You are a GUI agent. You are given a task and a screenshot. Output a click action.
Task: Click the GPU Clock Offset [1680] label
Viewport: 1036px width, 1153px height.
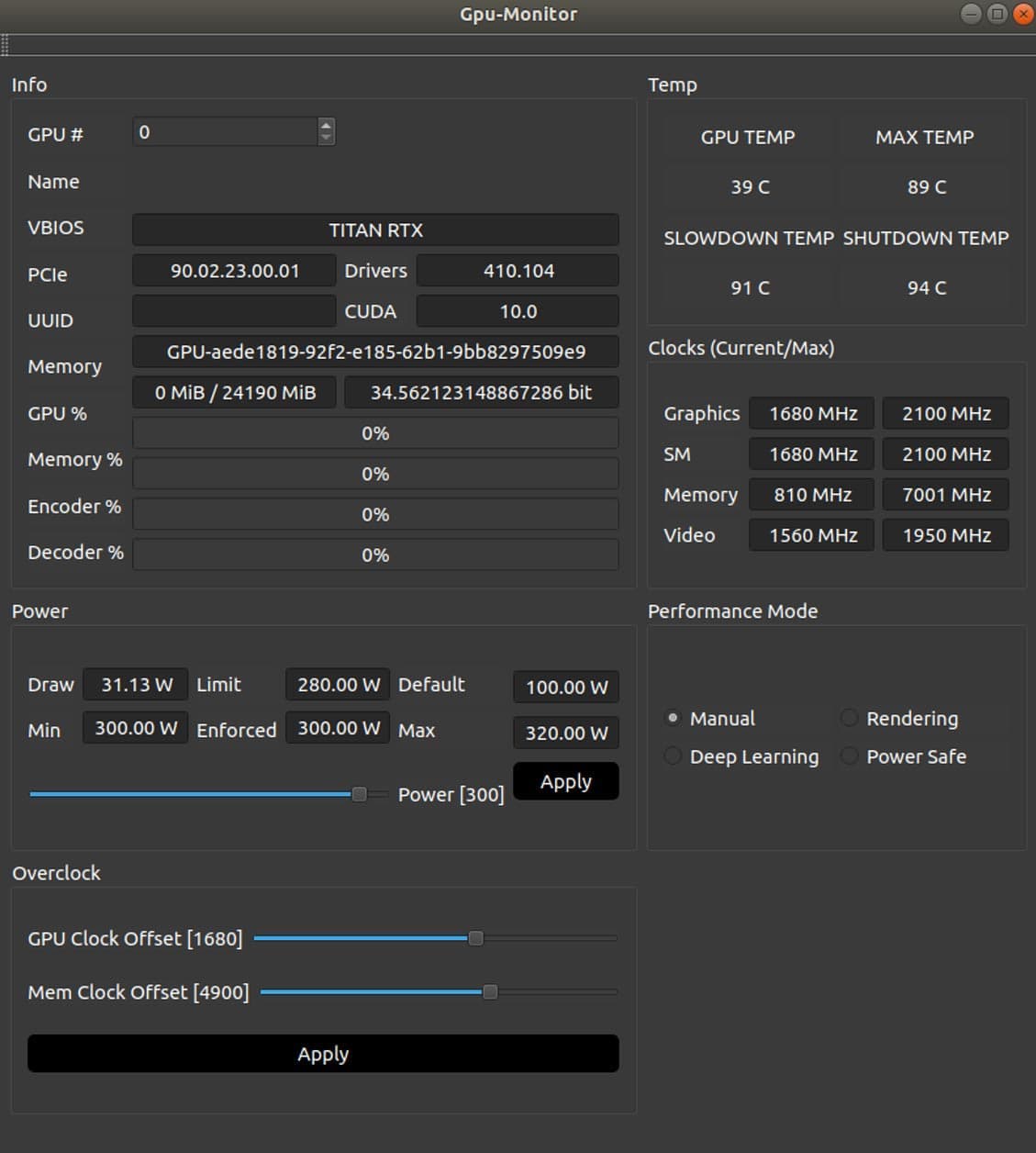coord(135,939)
